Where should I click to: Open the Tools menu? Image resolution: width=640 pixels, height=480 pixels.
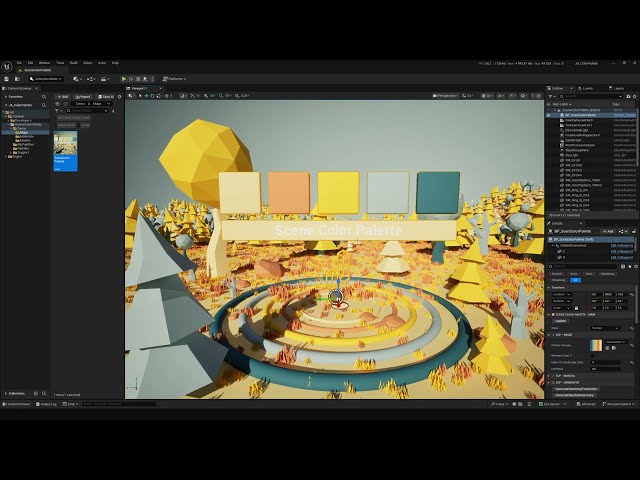(x=60, y=63)
